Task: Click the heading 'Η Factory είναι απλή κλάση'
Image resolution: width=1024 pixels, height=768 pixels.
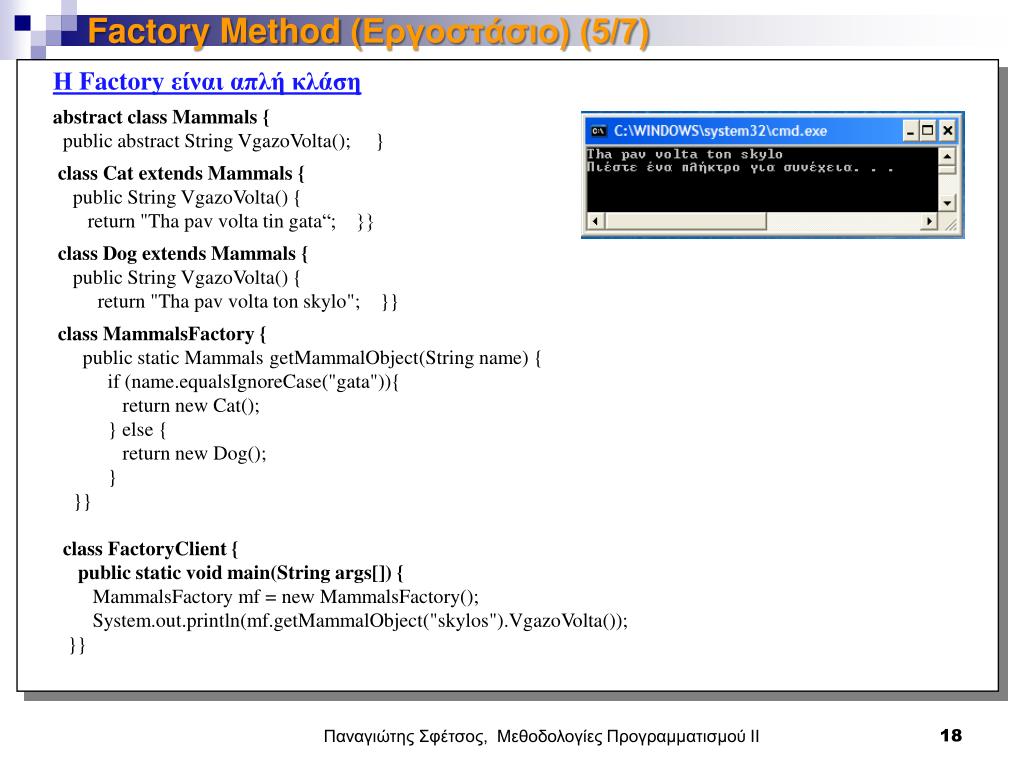Action: [206, 82]
